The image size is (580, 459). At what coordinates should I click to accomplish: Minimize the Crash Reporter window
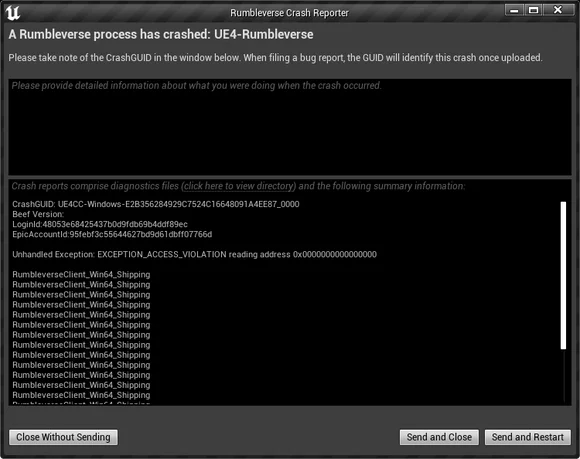(514, 10)
